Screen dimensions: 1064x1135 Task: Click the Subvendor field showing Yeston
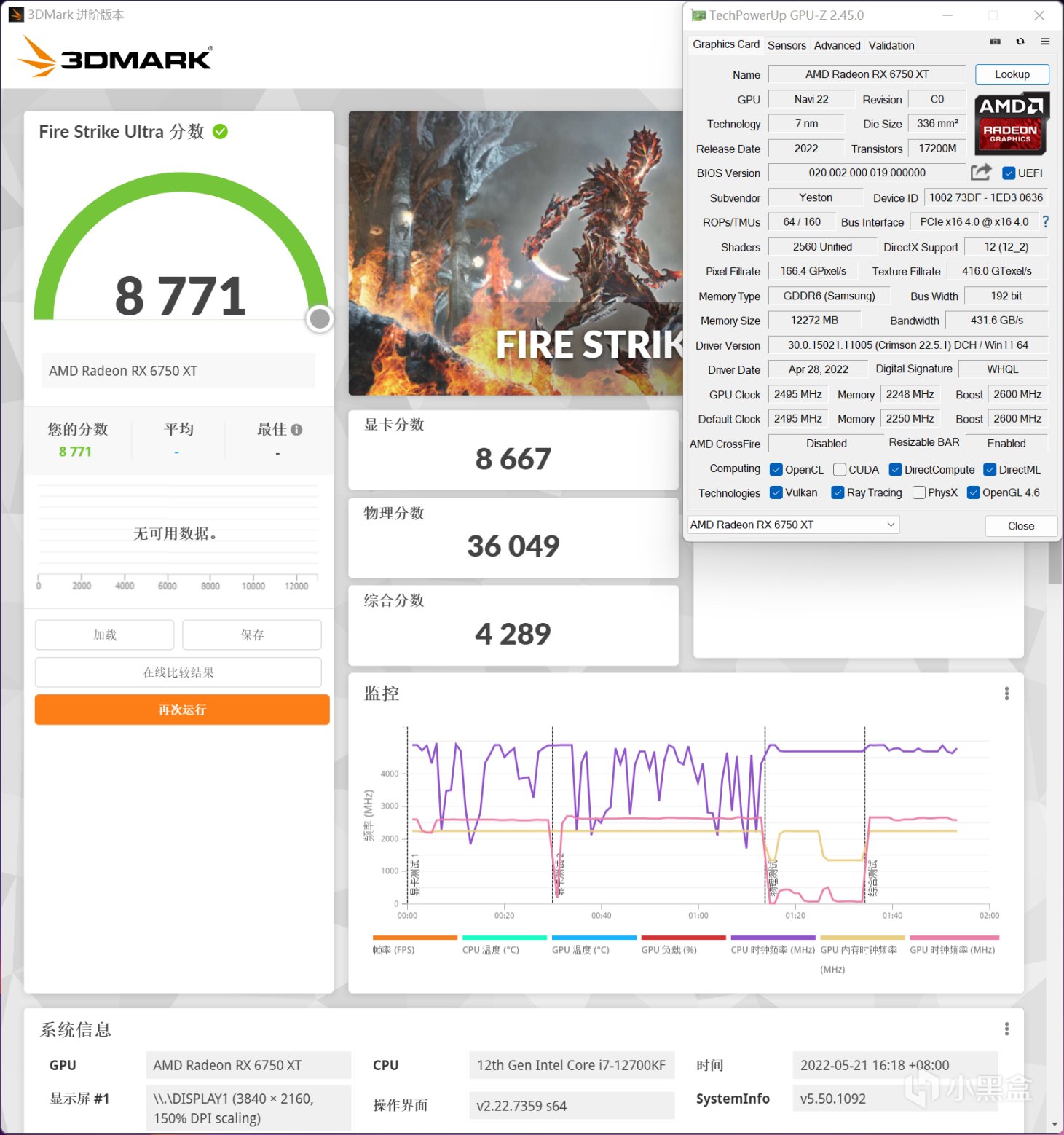coord(816,197)
